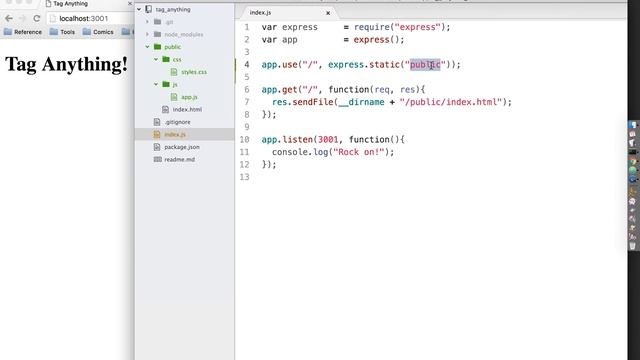The width and height of the screenshot is (640, 360).
Task: Click line number 7 in the gutter
Action: point(247,102)
